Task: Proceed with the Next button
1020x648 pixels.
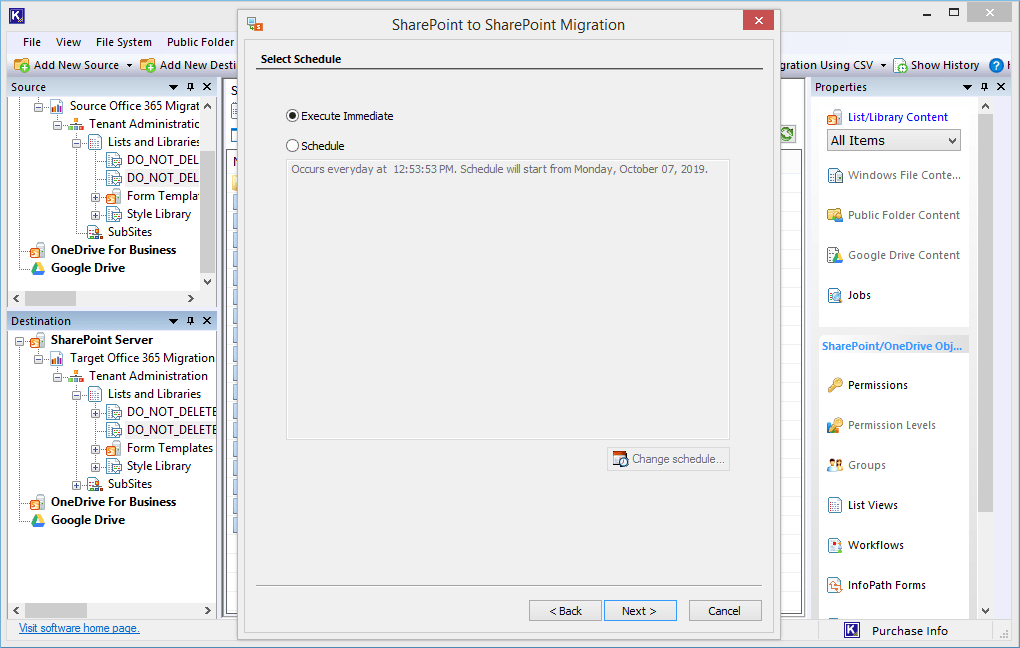Action: coord(640,611)
